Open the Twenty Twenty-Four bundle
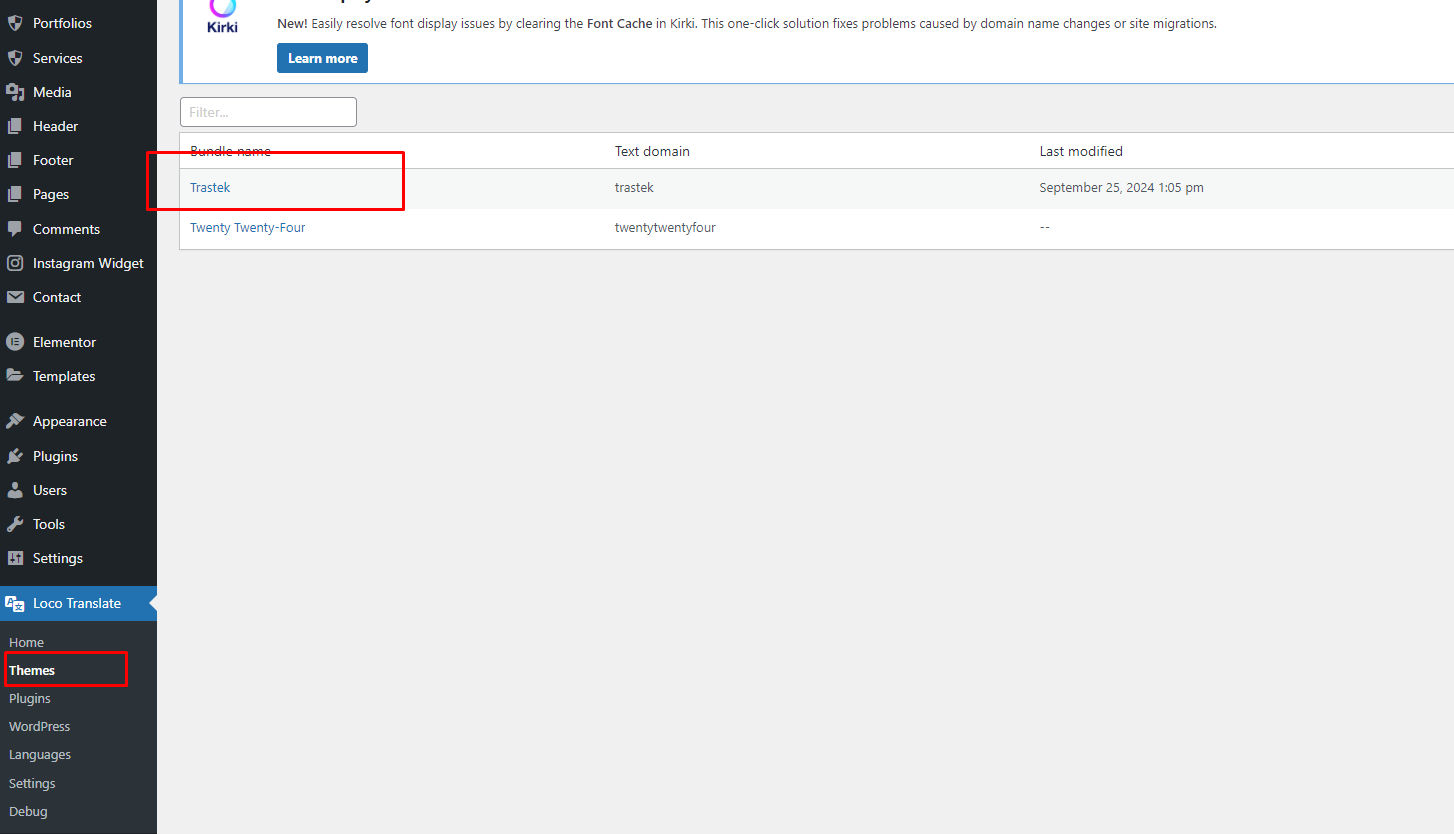The width and height of the screenshot is (1454, 834). 248,227
